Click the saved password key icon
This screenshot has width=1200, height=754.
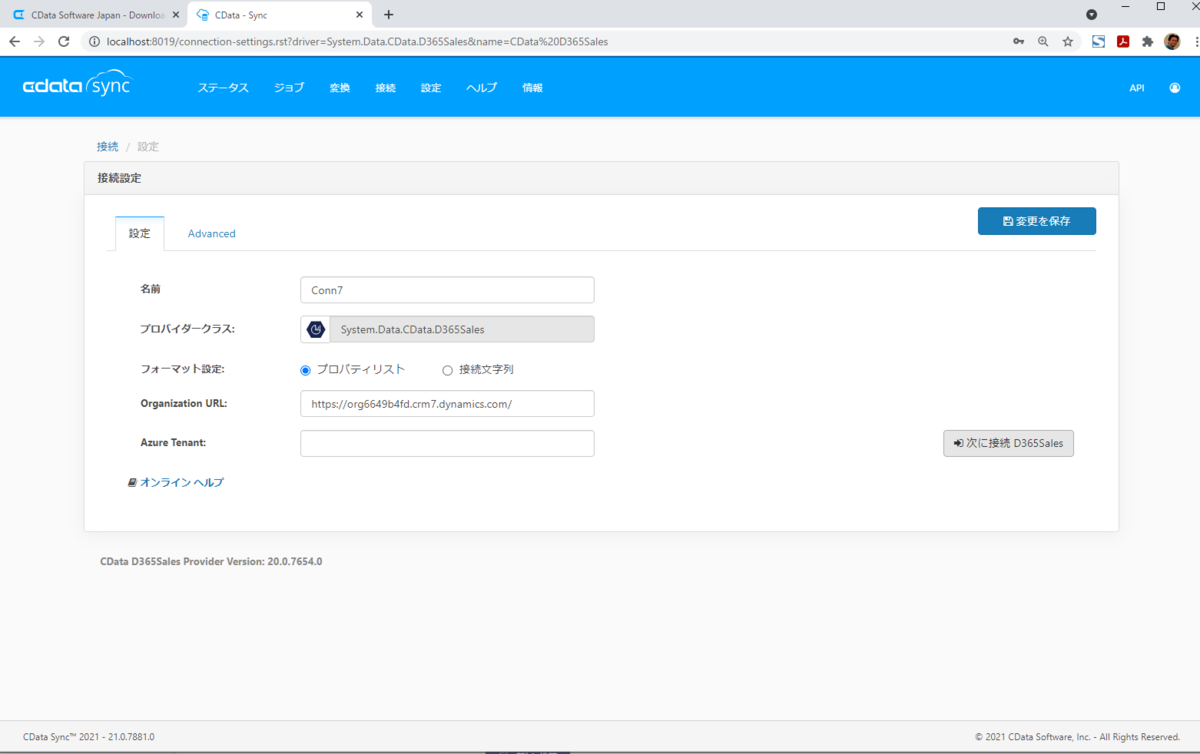point(1018,42)
